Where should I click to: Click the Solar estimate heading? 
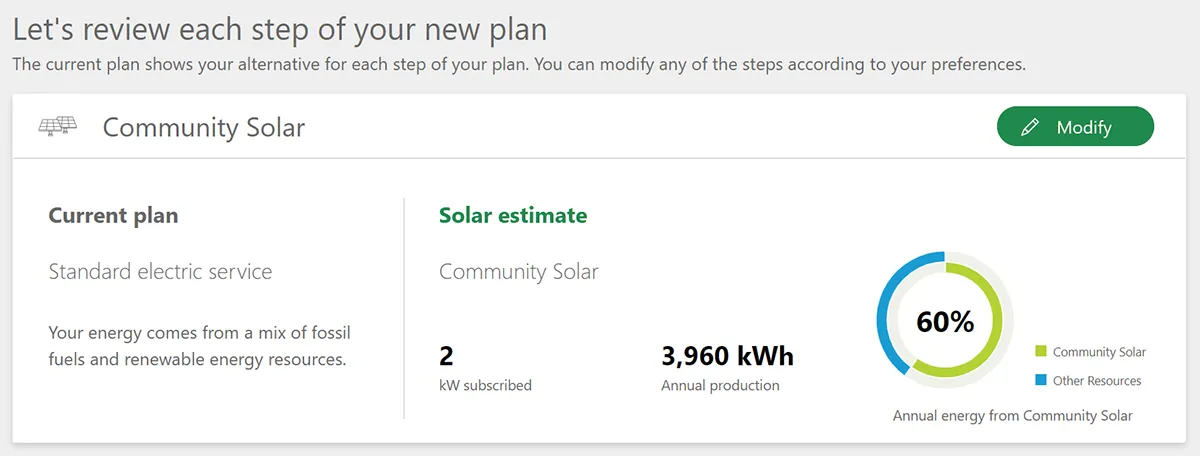tap(513, 215)
